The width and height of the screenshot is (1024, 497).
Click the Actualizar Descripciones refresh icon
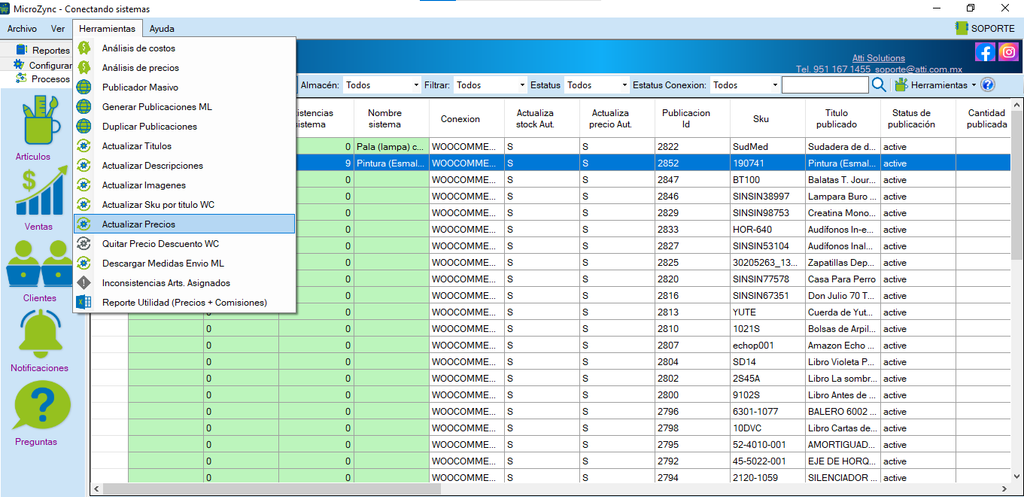click(84, 165)
